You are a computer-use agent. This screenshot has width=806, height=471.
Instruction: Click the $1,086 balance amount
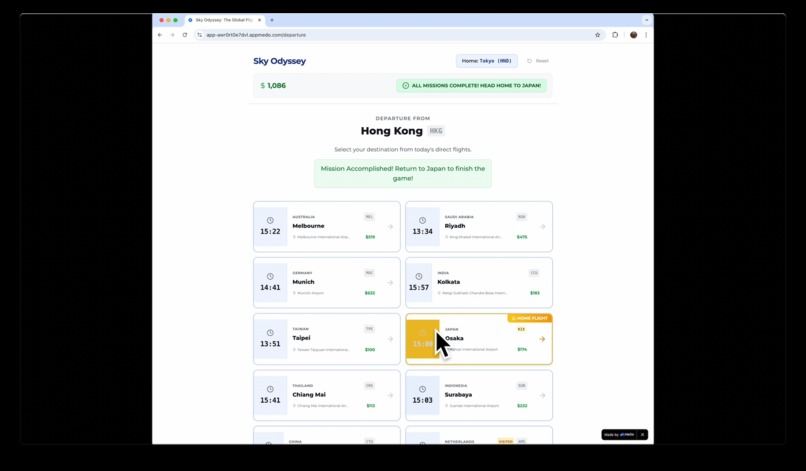tap(273, 85)
